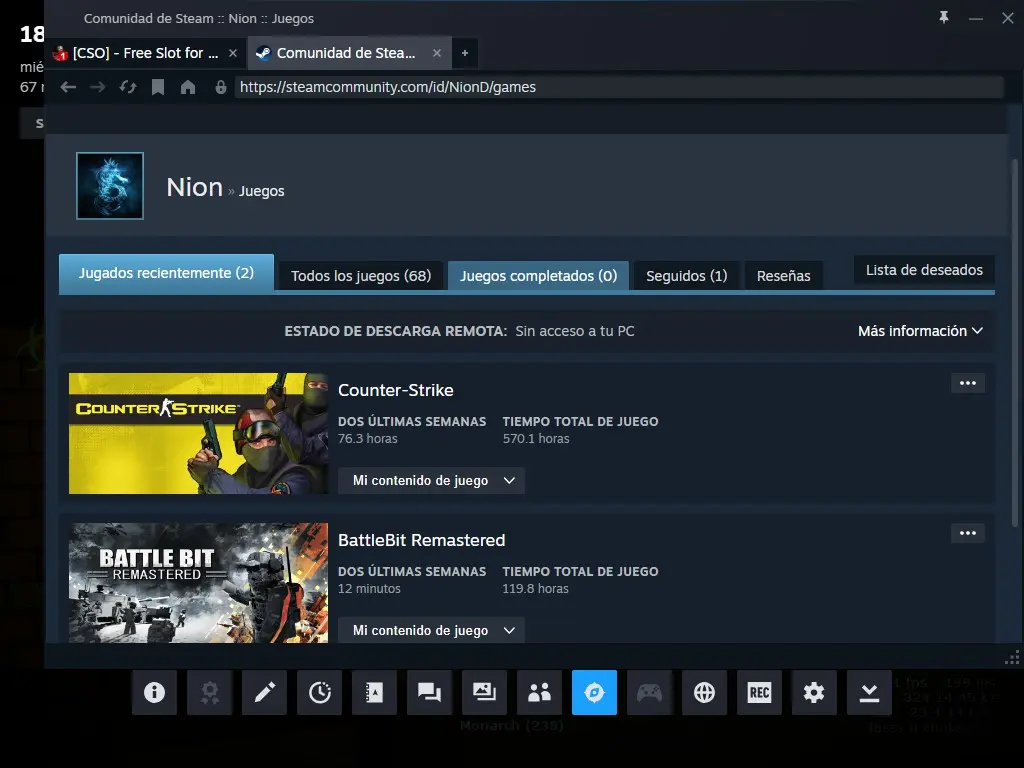Click the window resize grip corner
The width and height of the screenshot is (1024, 768).
(x=1012, y=658)
